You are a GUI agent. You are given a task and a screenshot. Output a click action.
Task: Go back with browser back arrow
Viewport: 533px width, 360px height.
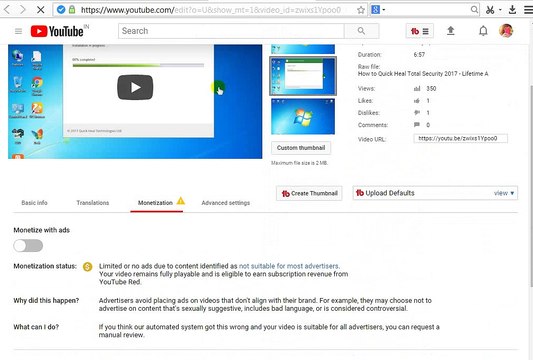click(x=7, y=10)
